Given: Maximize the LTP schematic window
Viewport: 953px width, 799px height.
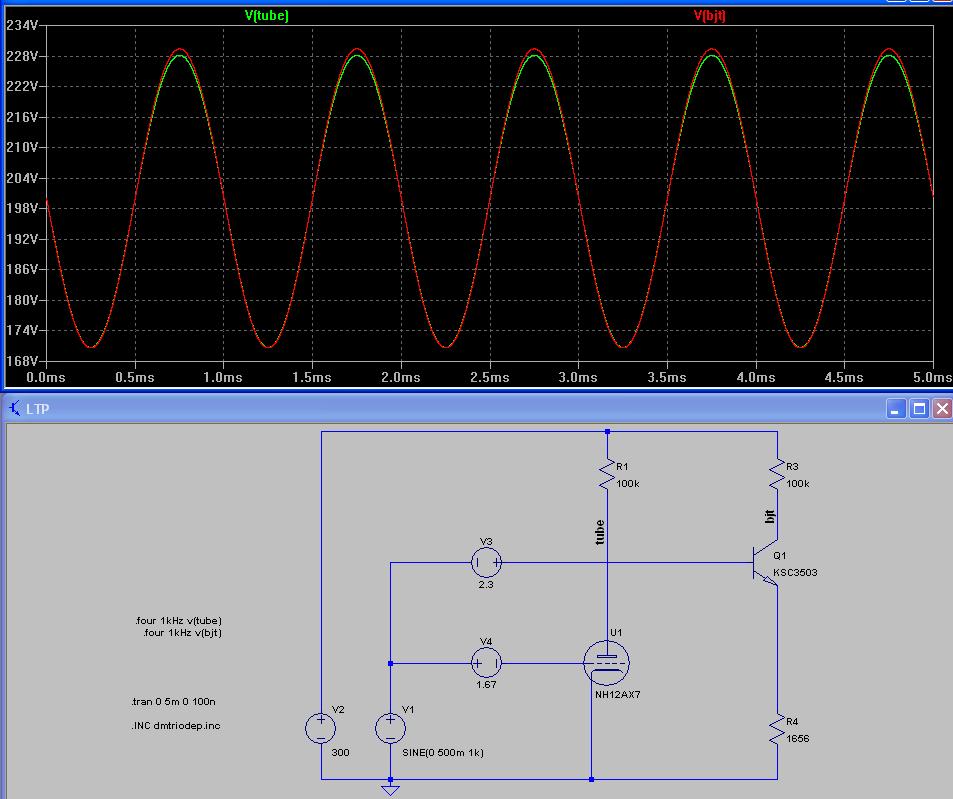Looking at the screenshot, I should pos(919,409).
